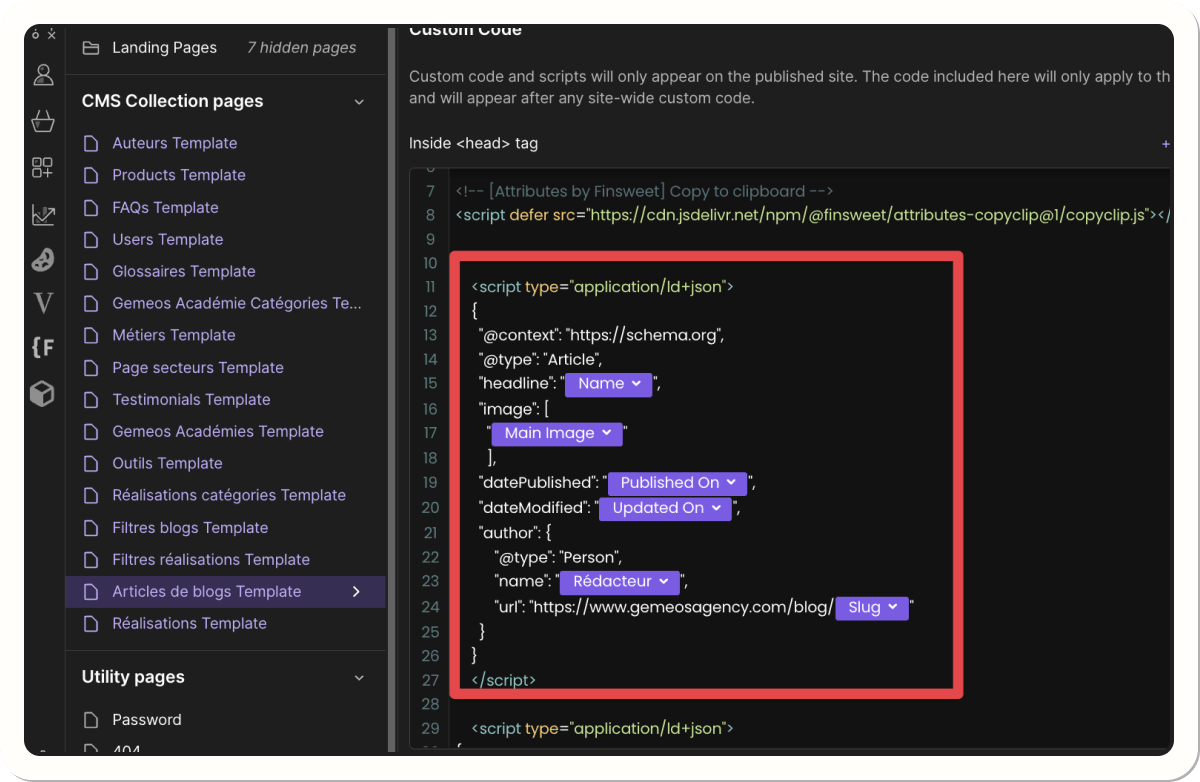Click page icon next to Filtres réalisations Template
The width and height of the screenshot is (1200, 782).
[x=91, y=559]
